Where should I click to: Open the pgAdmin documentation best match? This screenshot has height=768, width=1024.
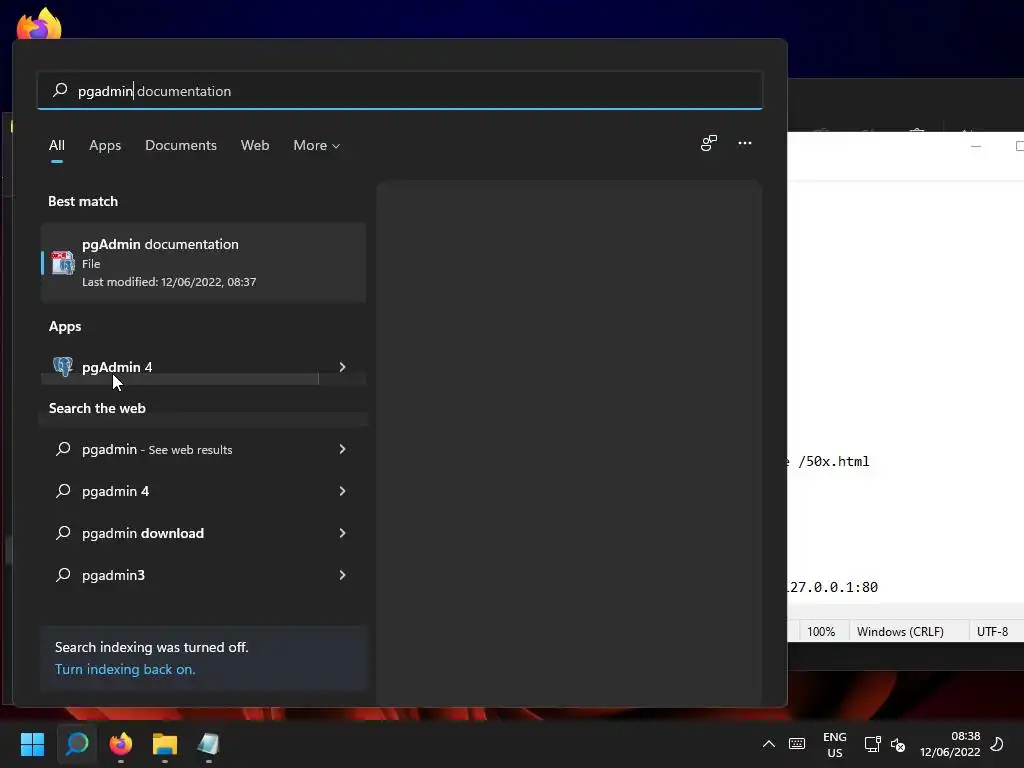pos(203,263)
